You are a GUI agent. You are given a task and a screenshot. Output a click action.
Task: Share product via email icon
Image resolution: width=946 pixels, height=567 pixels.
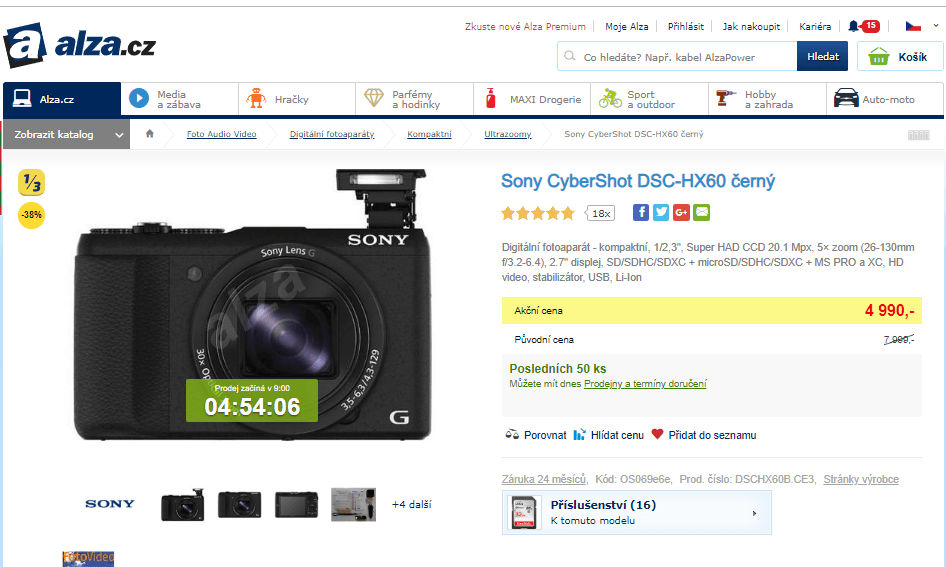702,212
